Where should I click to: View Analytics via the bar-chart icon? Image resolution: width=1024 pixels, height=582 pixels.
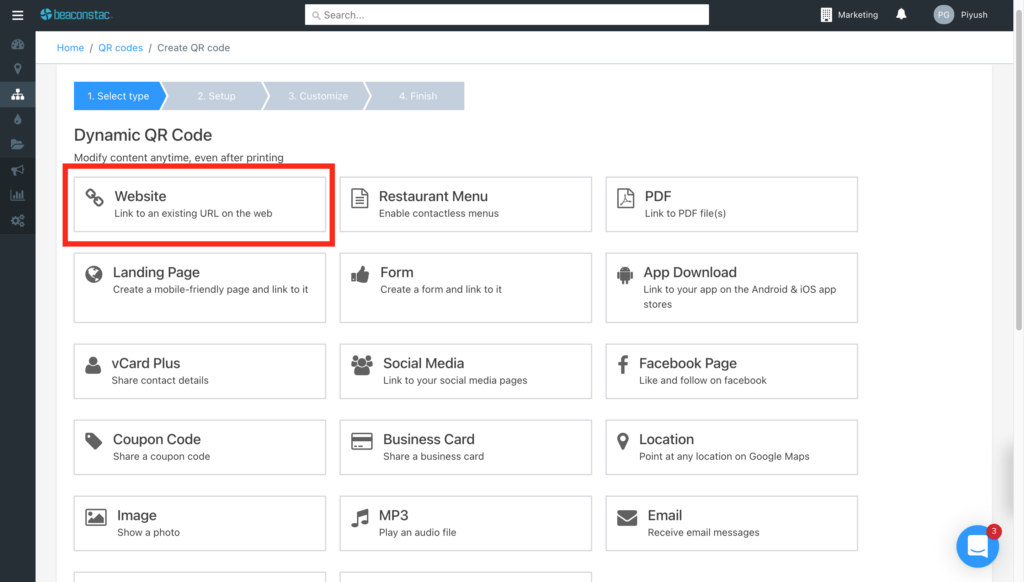[17, 195]
